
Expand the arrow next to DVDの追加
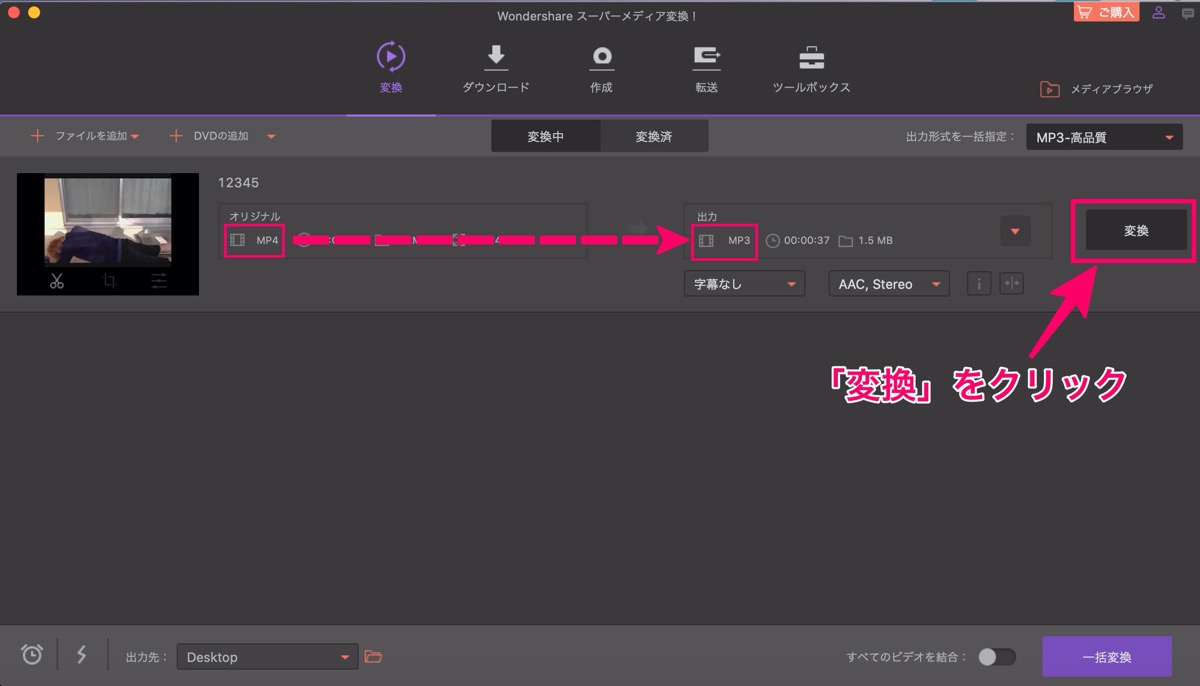tap(271, 137)
